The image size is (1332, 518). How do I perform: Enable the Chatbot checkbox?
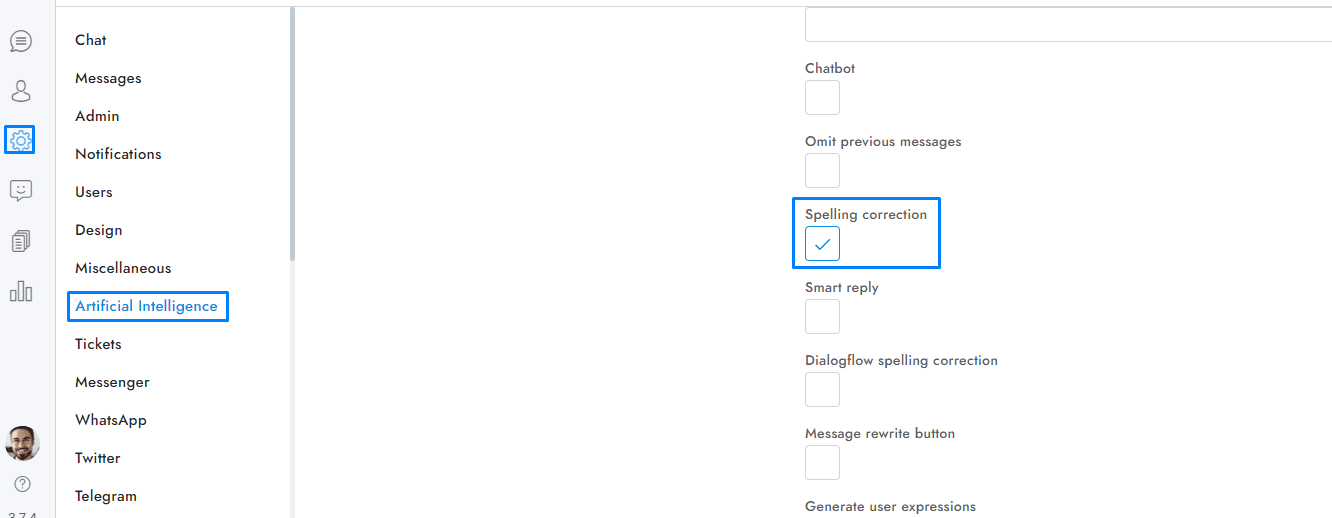pyautogui.click(x=822, y=98)
